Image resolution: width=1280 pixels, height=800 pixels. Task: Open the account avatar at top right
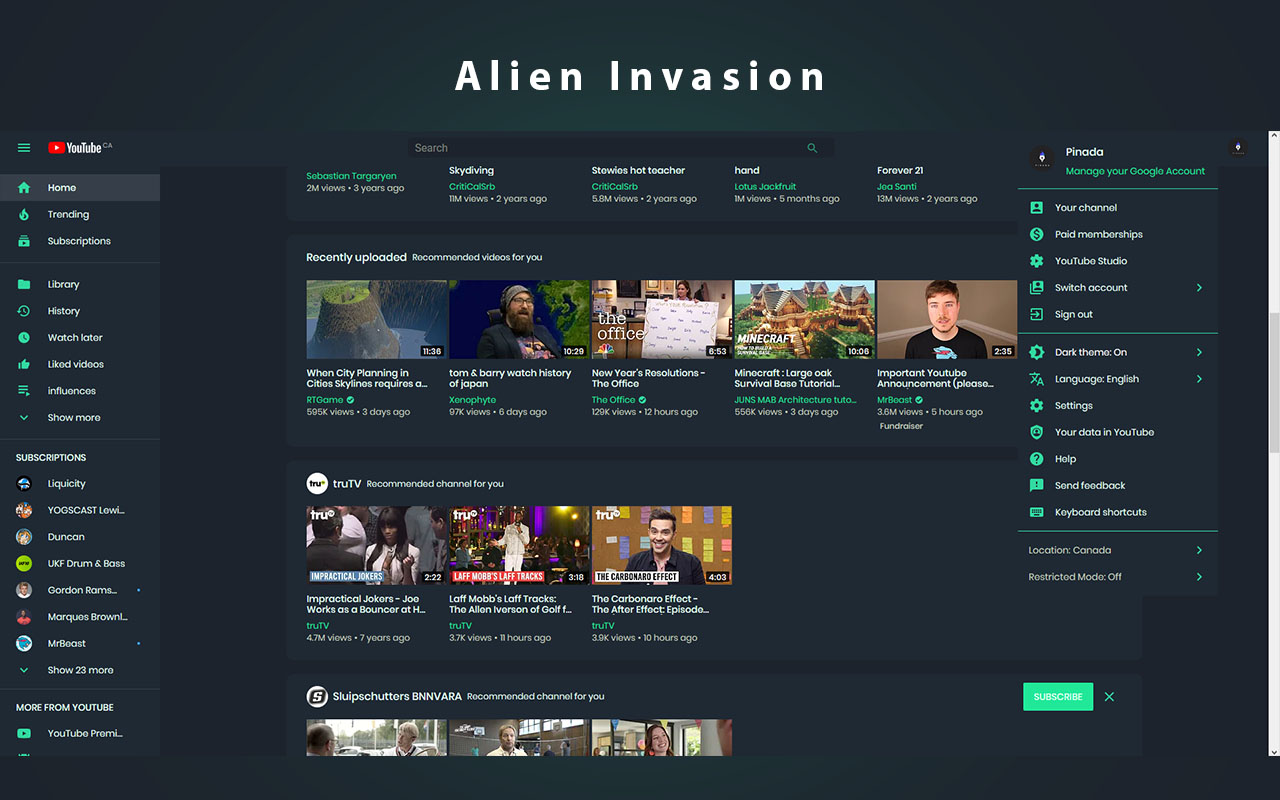pyautogui.click(x=1238, y=148)
